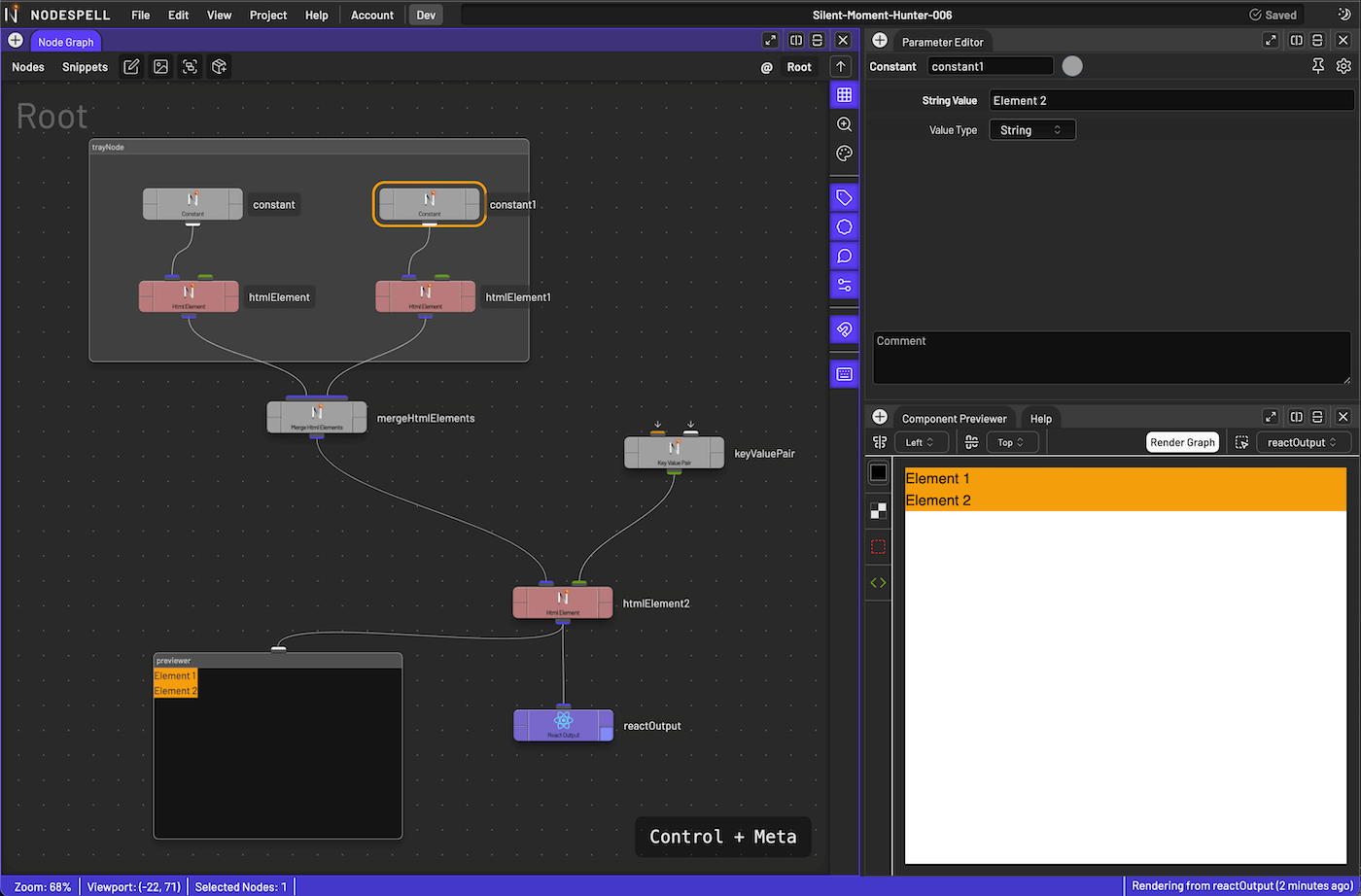Open Snippets in the graph toolbar
This screenshot has height=896, width=1361.
86,67
